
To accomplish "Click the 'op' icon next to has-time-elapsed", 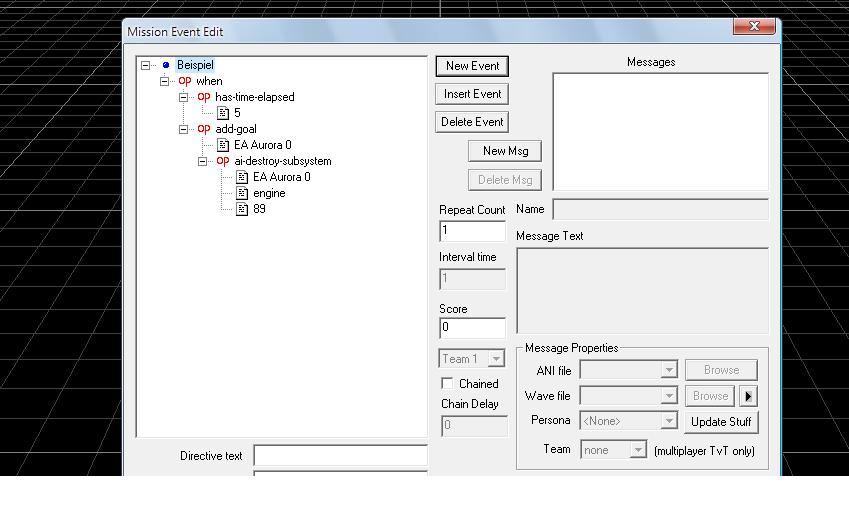I will tap(204, 97).
